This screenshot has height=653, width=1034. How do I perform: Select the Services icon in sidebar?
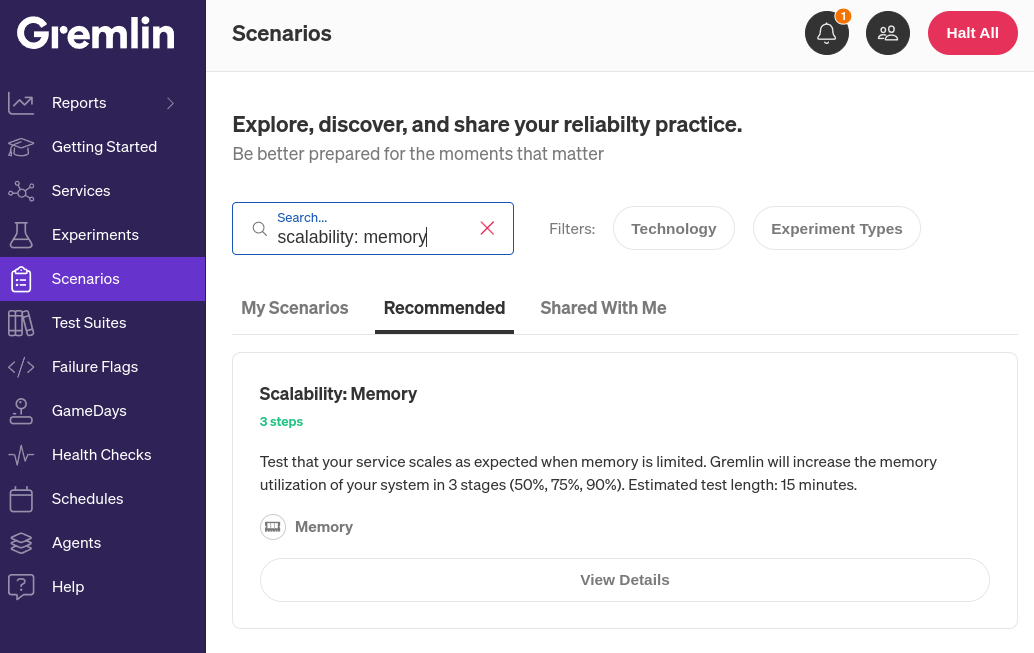[21, 190]
